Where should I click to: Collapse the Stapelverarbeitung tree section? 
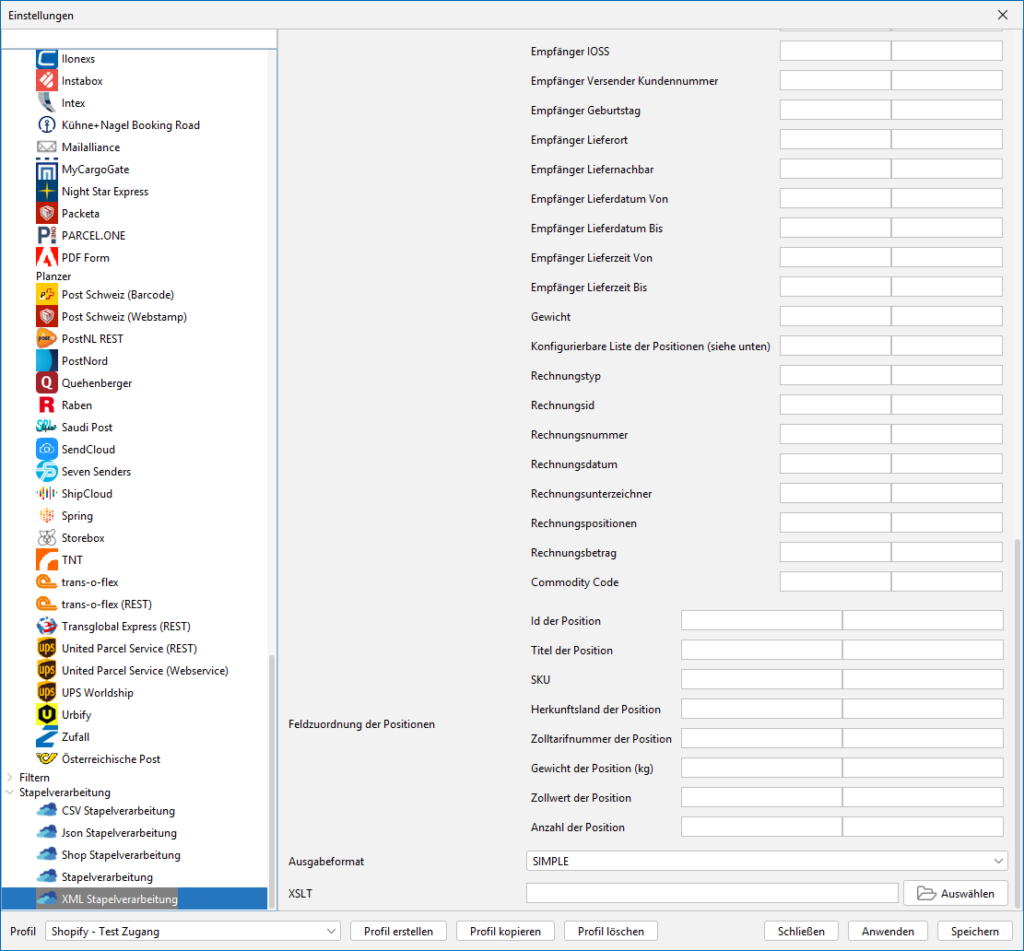pyautogui.click(x=10, y=793)
